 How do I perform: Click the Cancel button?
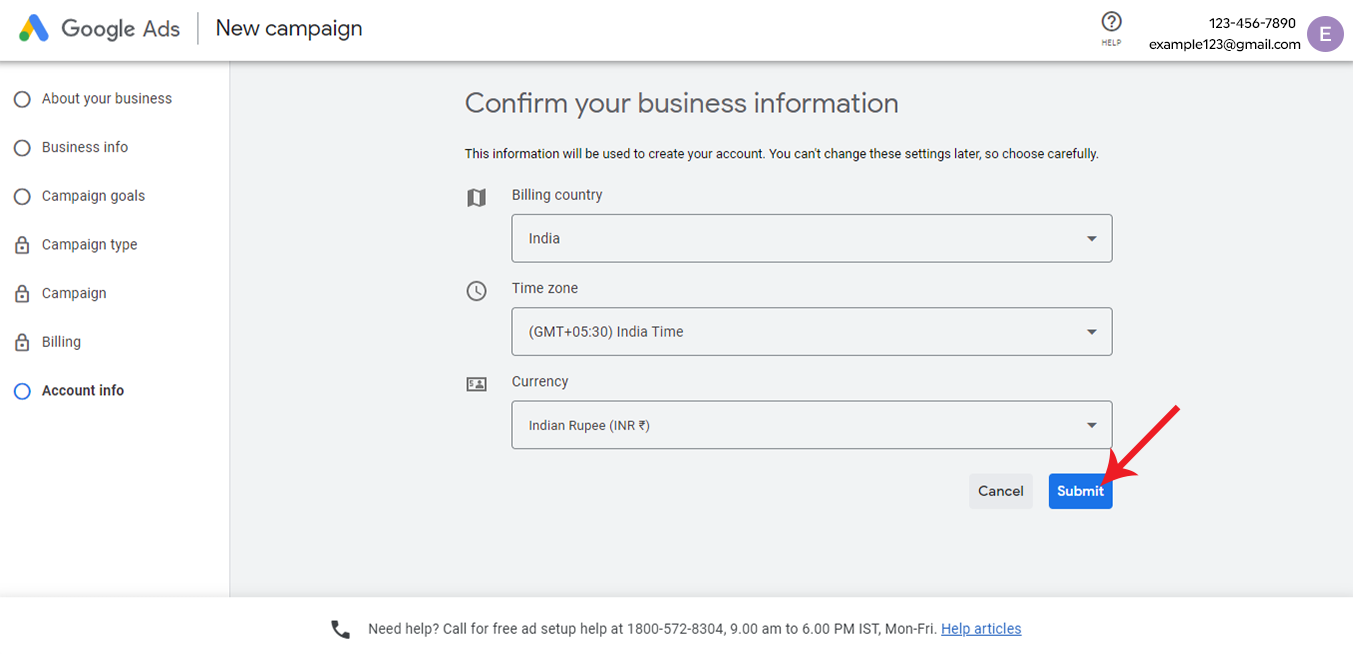(1000, 491)
